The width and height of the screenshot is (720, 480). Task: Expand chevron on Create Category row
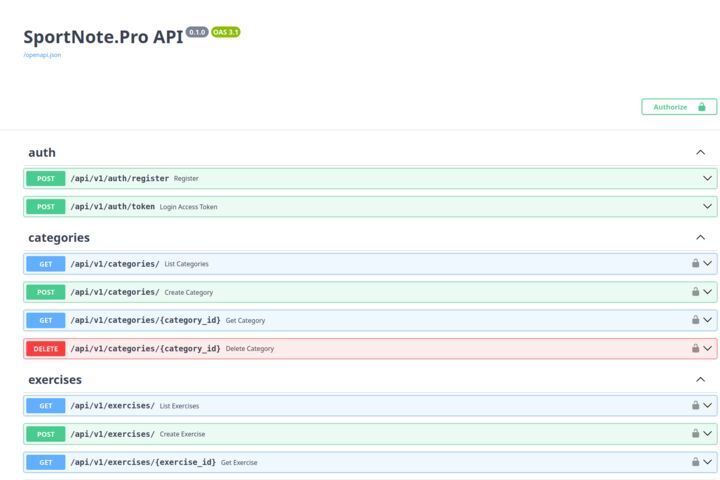(x=707, y=292)
